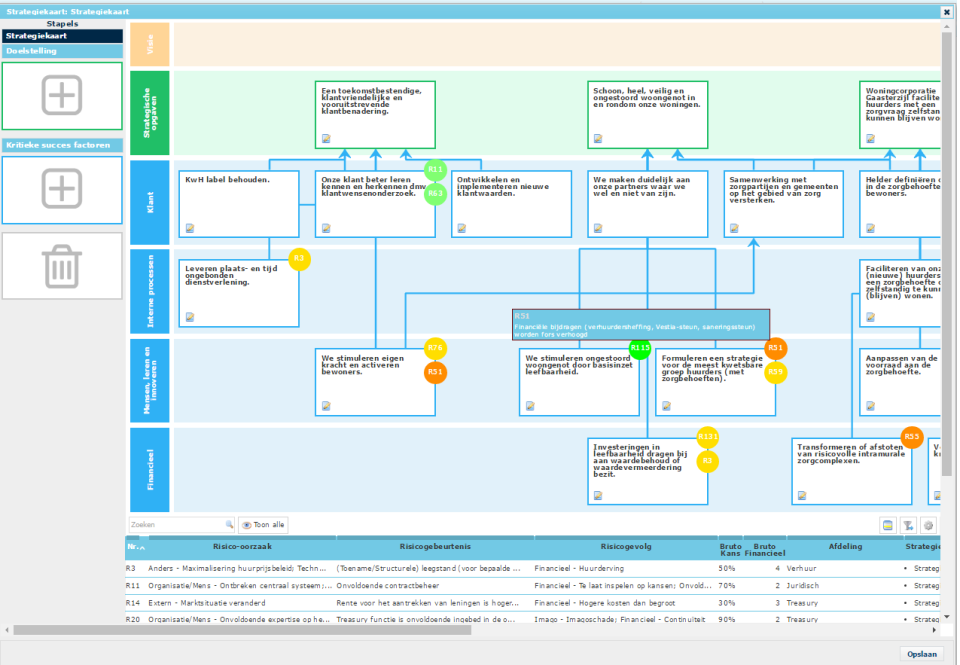Image resolution: width=960 pixels, height=665 pixels.
Task: Open the Doelstelling section in the sidebar
Action: point(61,50)
